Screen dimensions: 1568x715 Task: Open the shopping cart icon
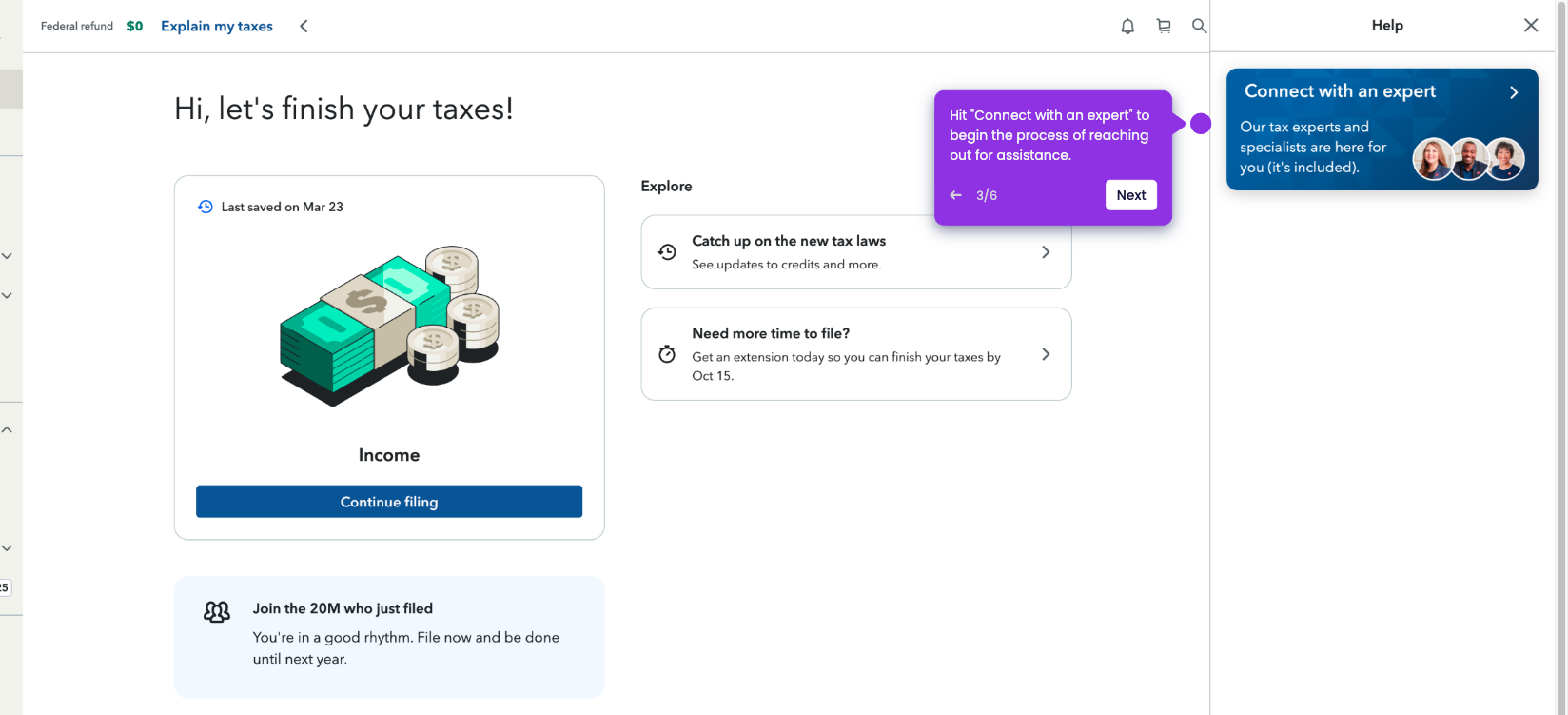1164,27
